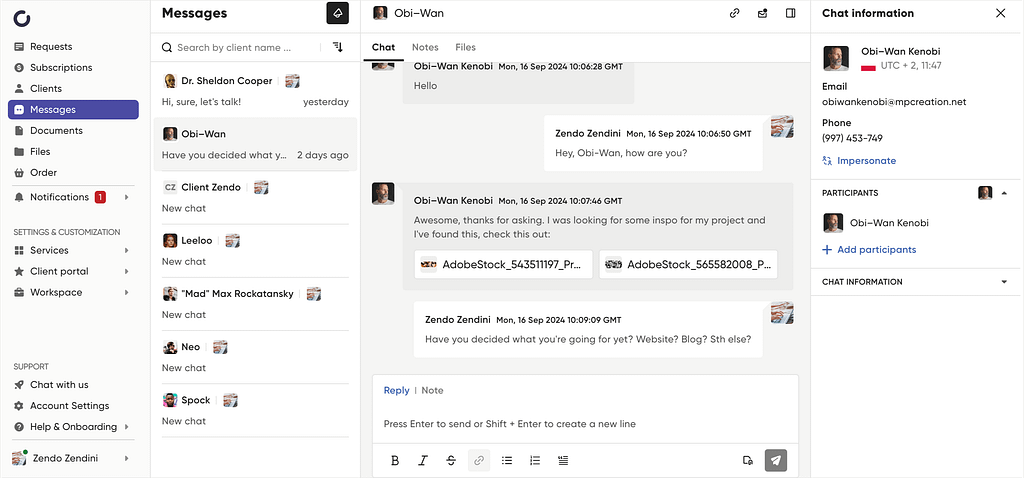Close the Chat information panel

(x=1000, y=13)
